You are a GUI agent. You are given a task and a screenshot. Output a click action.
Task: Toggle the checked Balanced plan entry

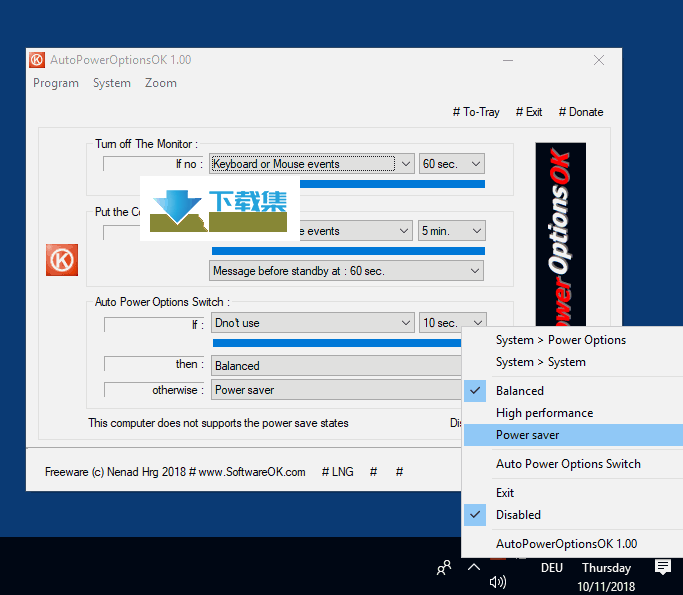(573, 391)
